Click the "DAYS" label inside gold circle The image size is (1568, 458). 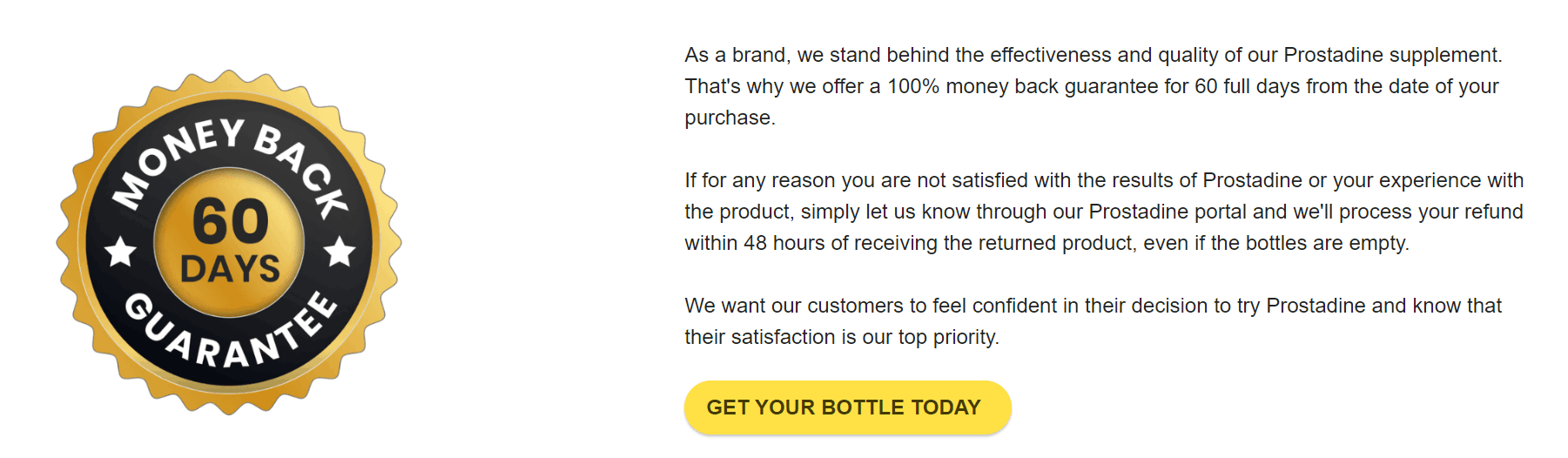click(x=230, y=269)
